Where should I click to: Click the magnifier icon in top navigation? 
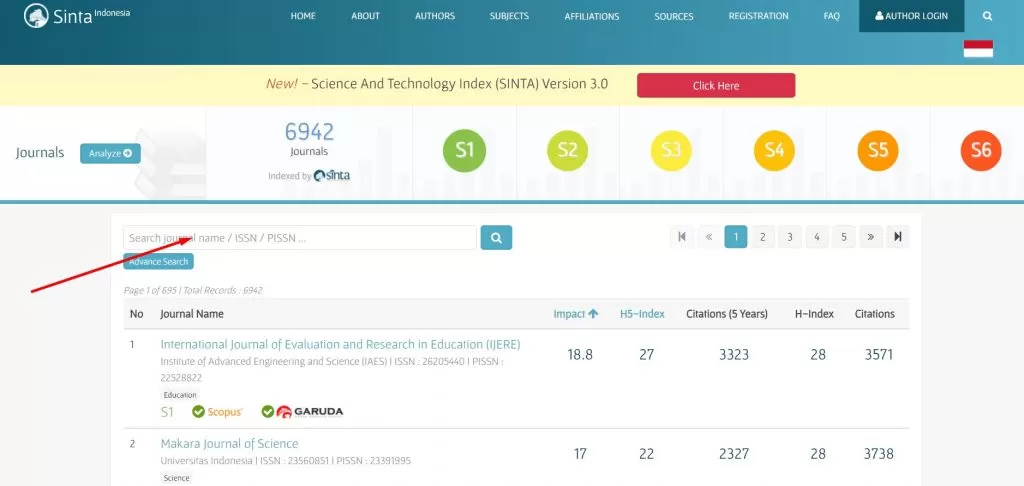(x=987, y=16)
